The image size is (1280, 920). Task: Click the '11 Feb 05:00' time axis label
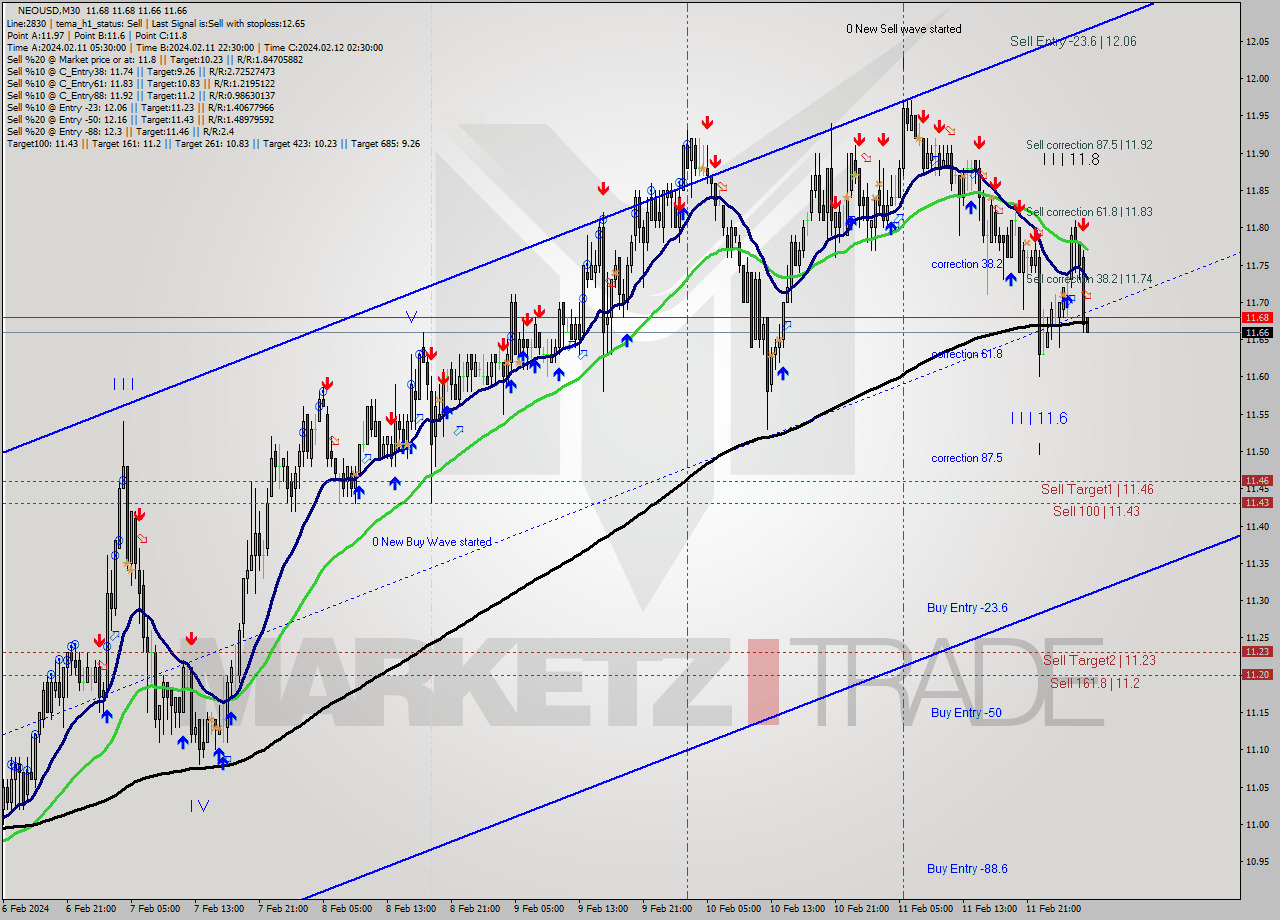coord(926,909)
